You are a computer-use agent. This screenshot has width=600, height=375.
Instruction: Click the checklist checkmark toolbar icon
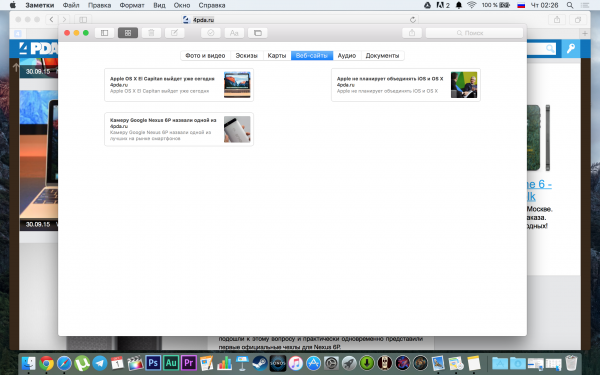tap(211, 33)
